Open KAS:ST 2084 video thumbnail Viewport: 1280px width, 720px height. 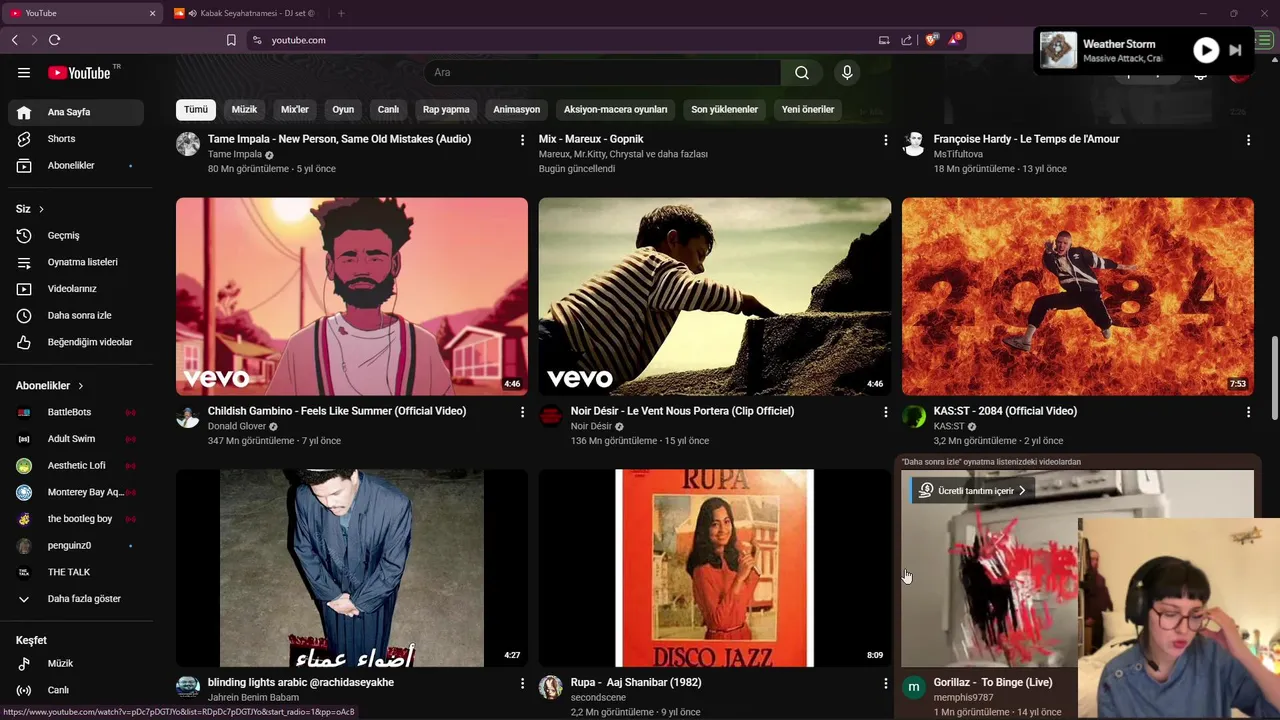pos(1078,296)
